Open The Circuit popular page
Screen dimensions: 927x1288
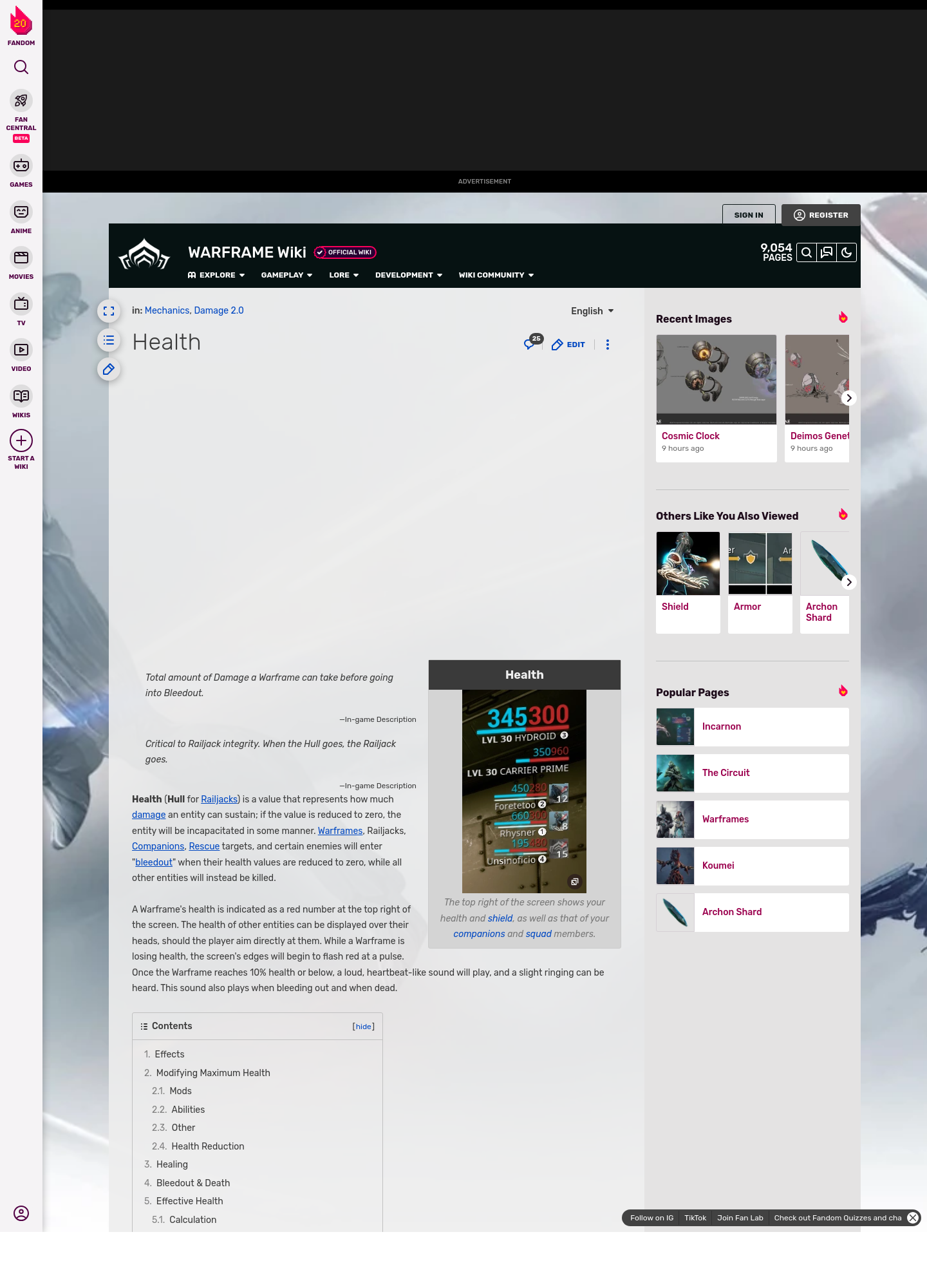point(753,773)
